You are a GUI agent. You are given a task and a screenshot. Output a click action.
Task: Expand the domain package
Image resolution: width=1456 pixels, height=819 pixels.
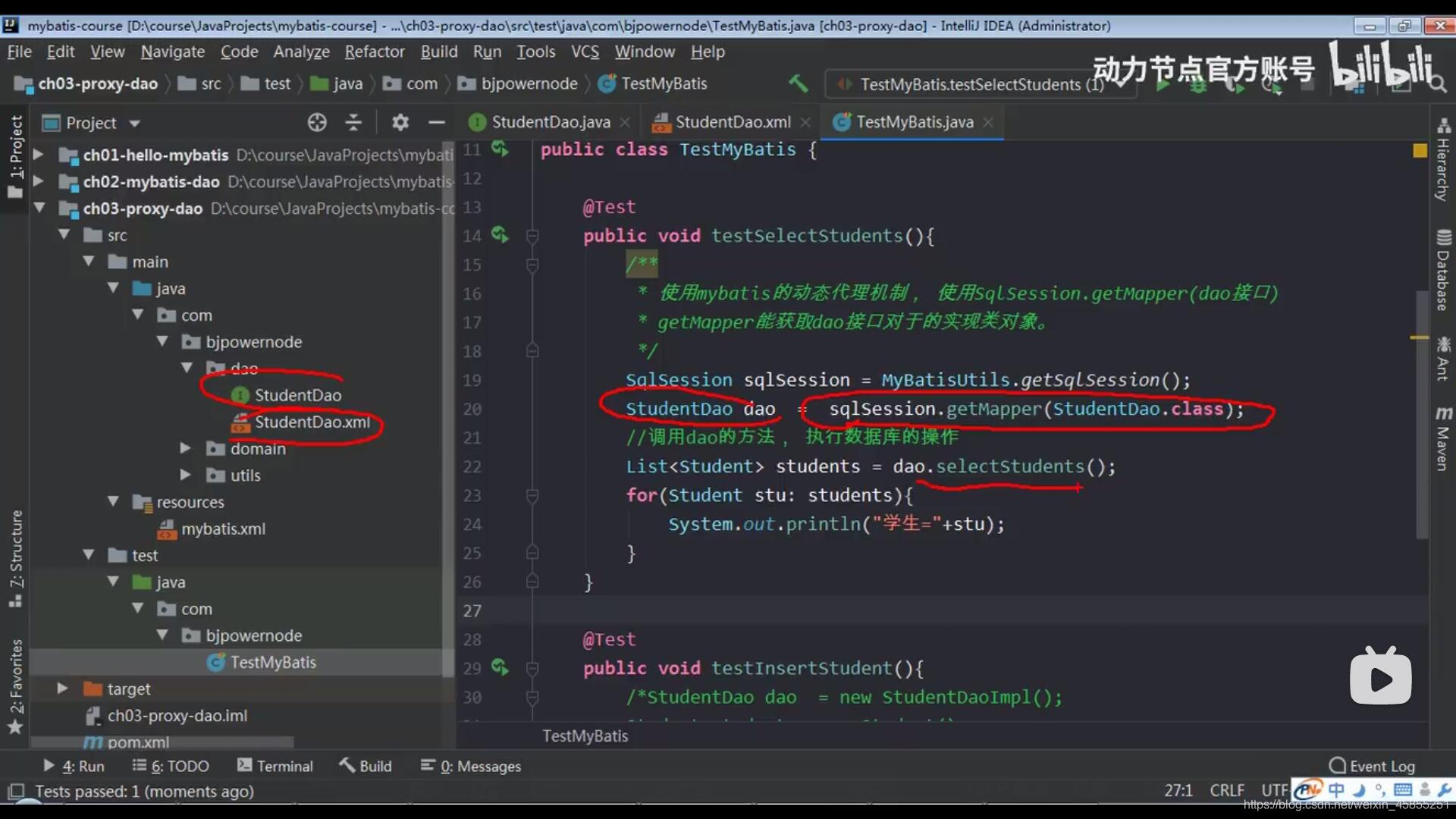(x=185, y=448)
